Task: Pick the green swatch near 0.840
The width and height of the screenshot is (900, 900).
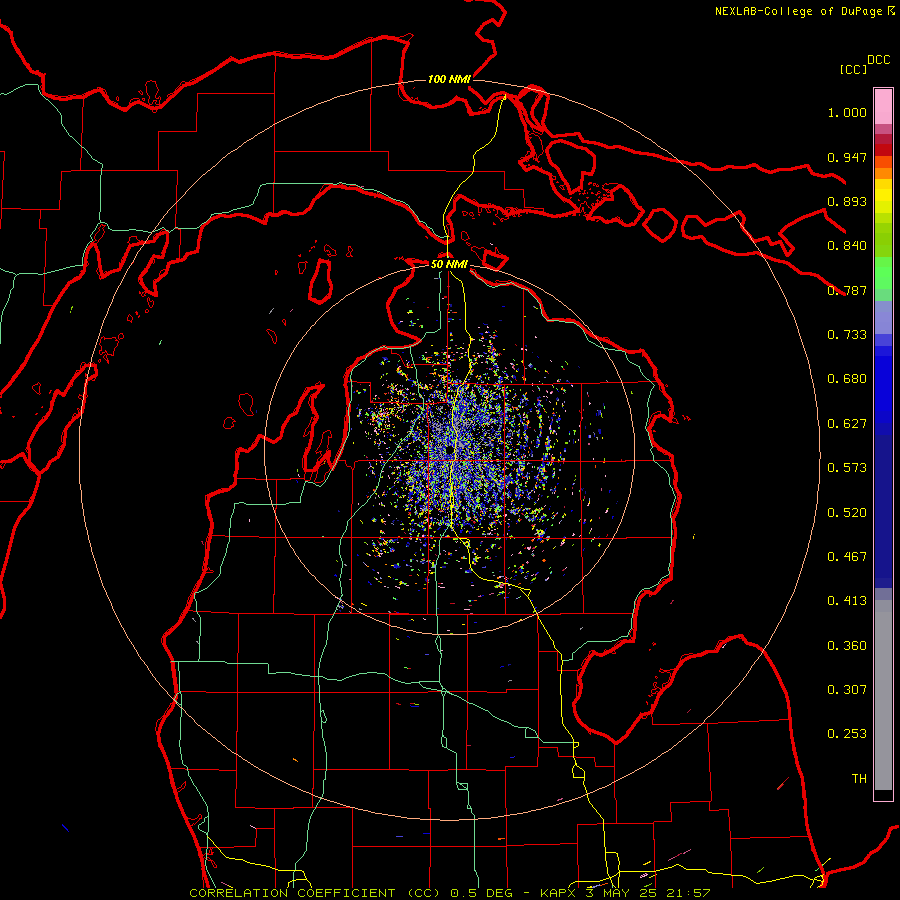Action: click(x=883, y=240)
